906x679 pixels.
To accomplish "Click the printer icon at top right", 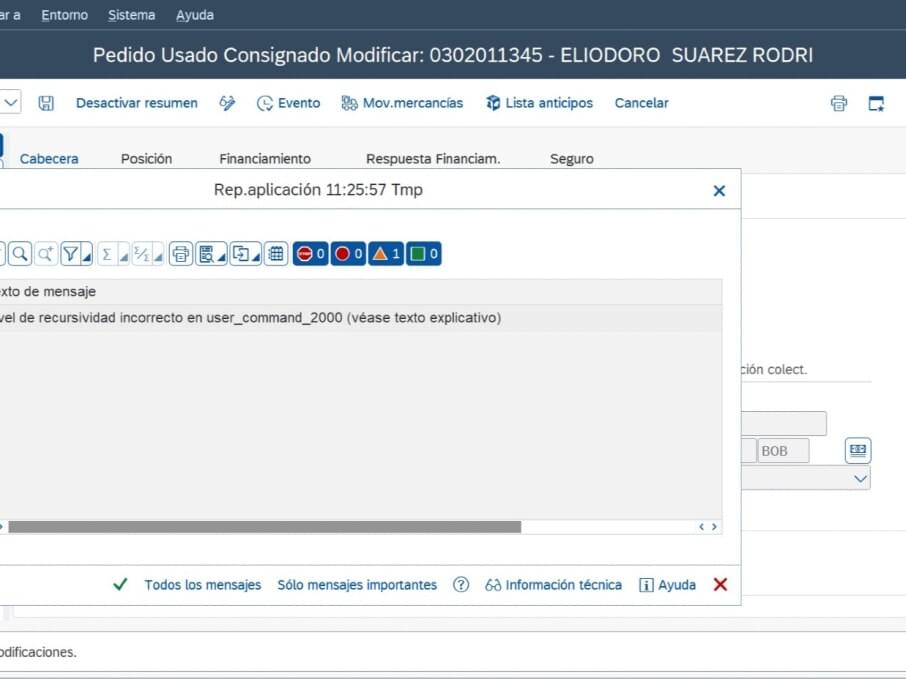I will point(839,103).
